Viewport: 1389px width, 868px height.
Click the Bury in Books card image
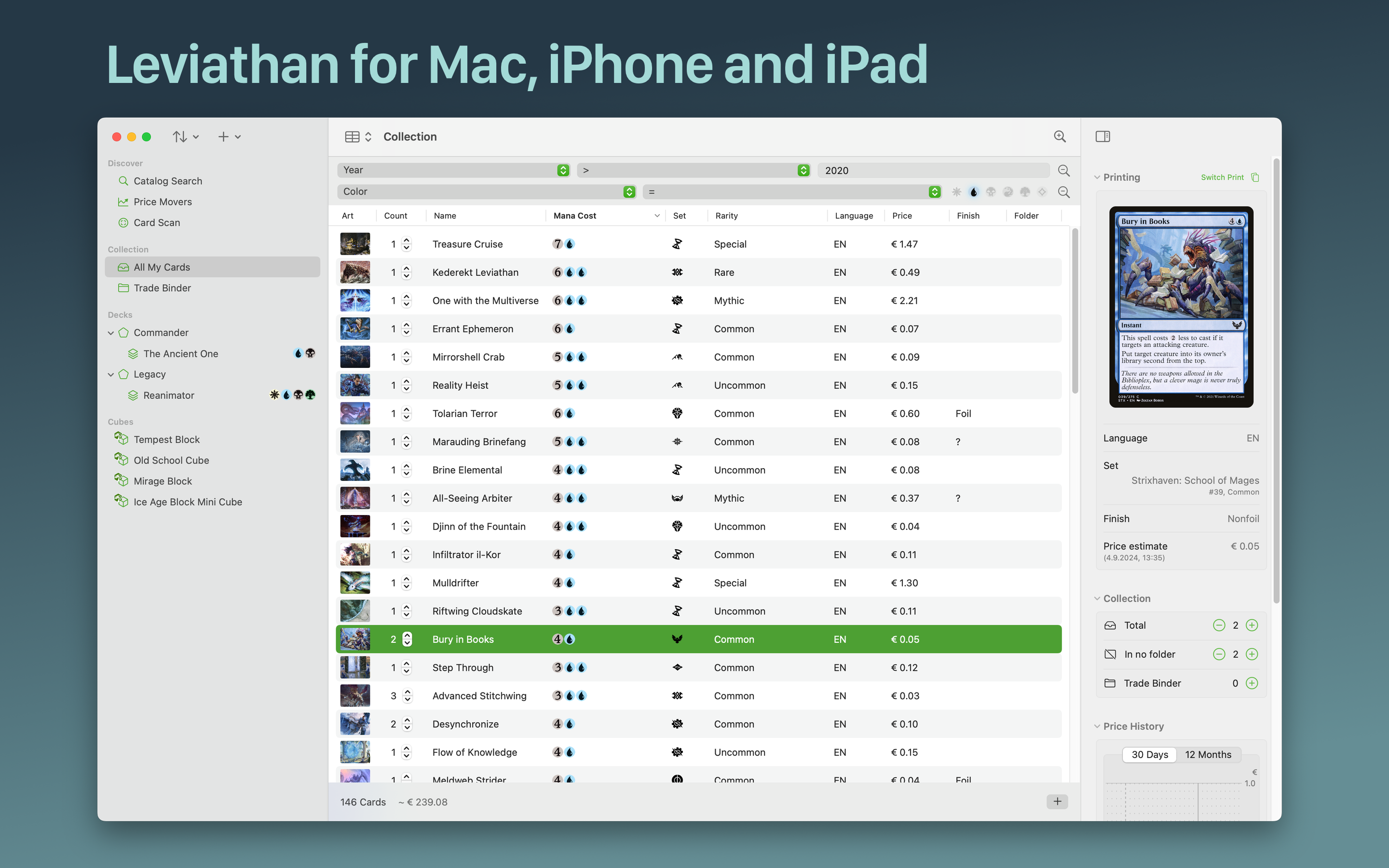(x=1181, y=307)
